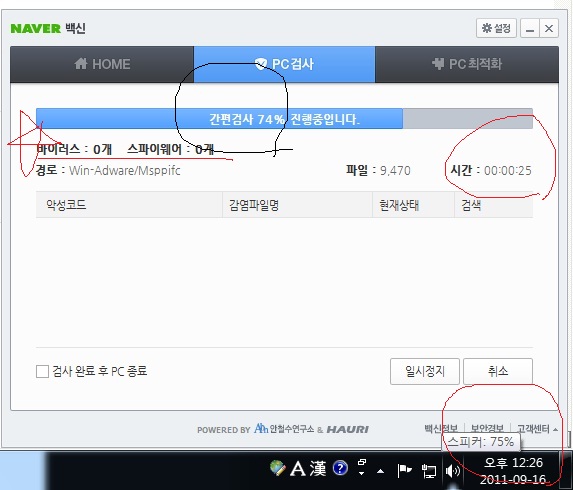This screenshot has height=490, width=573.
Task: Cancel the scan with 취소 button
Action: (x=498, y=371)
